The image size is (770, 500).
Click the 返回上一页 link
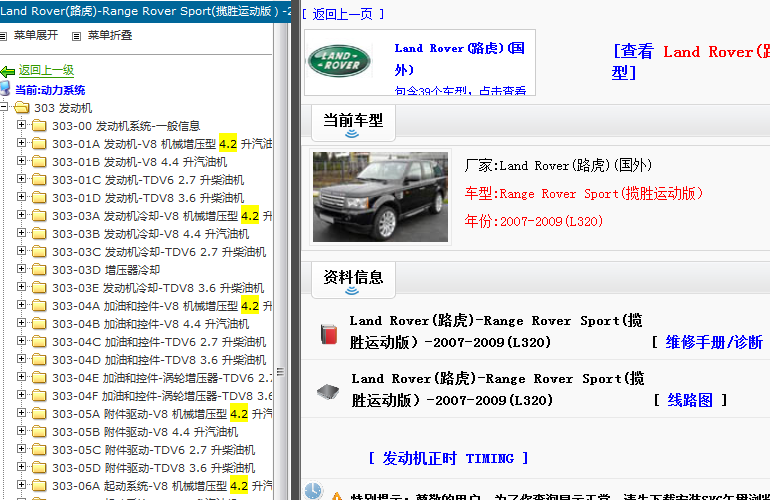(x=342, y=14)
